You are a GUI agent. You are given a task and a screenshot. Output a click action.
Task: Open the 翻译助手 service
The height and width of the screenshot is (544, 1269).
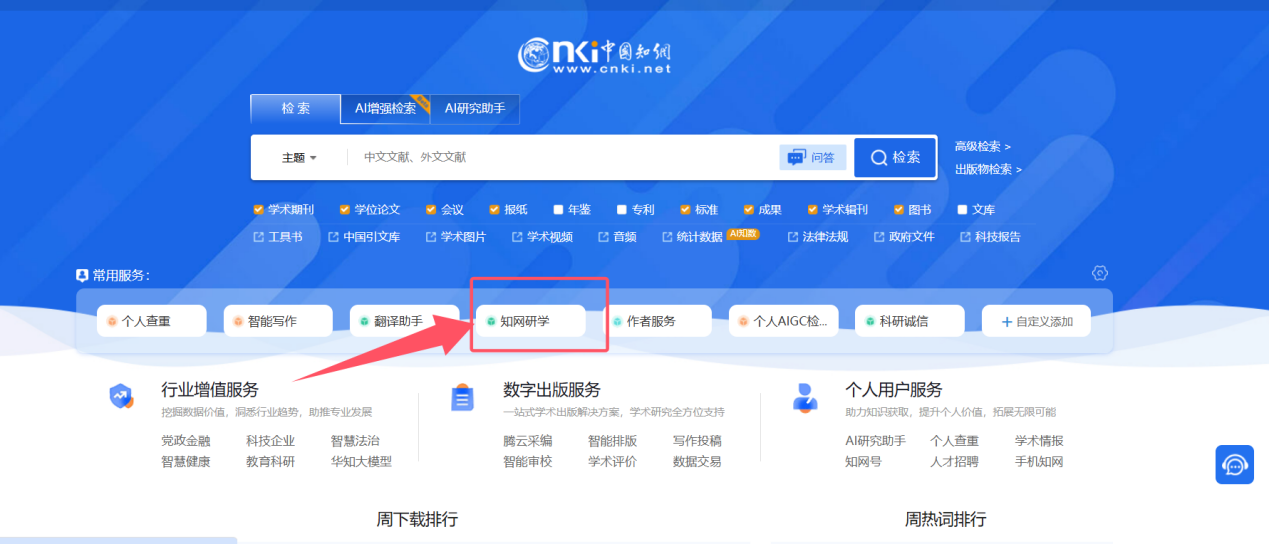(x=405, y=321)
